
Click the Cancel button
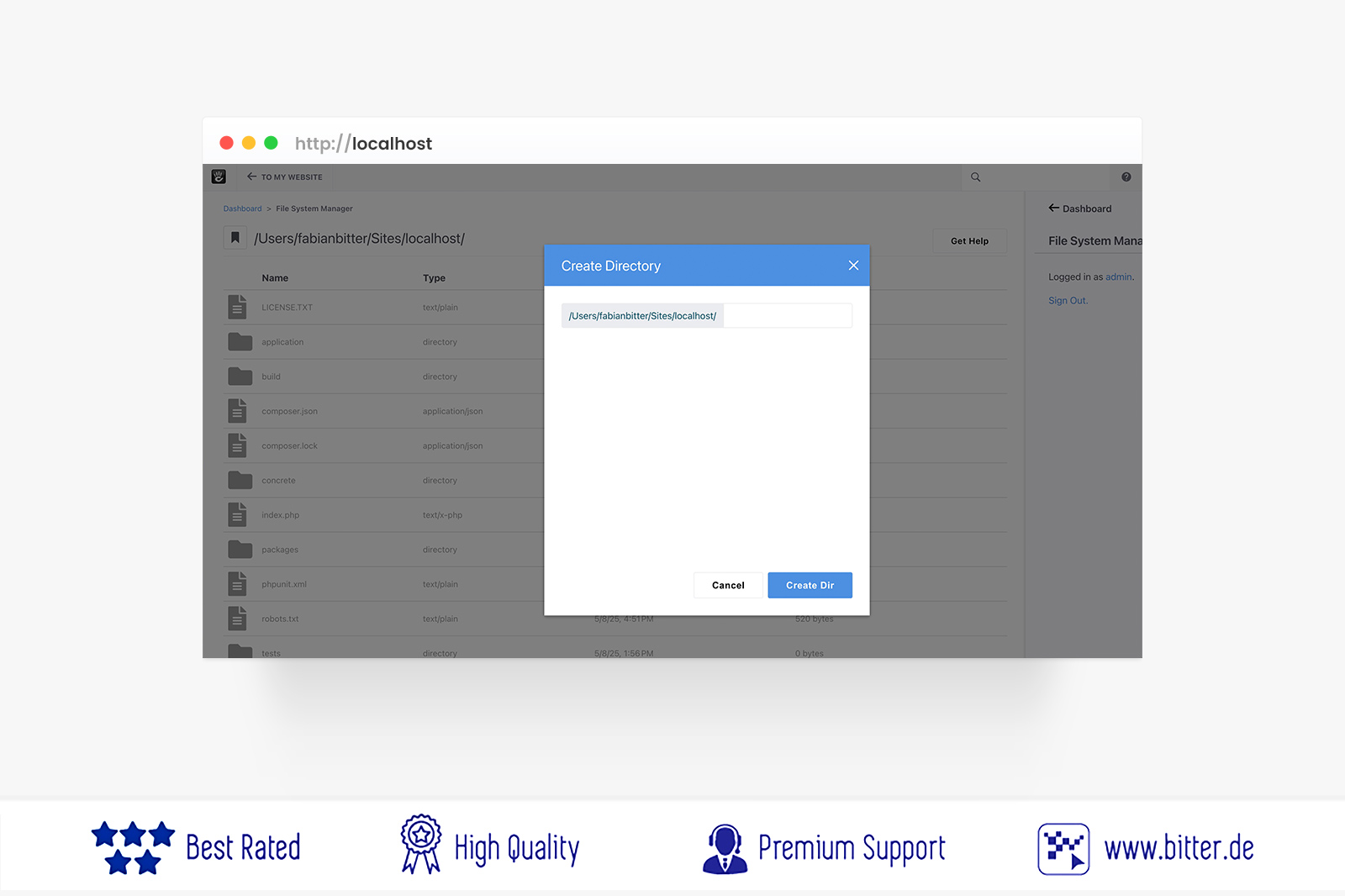click(x=728, y=585)
